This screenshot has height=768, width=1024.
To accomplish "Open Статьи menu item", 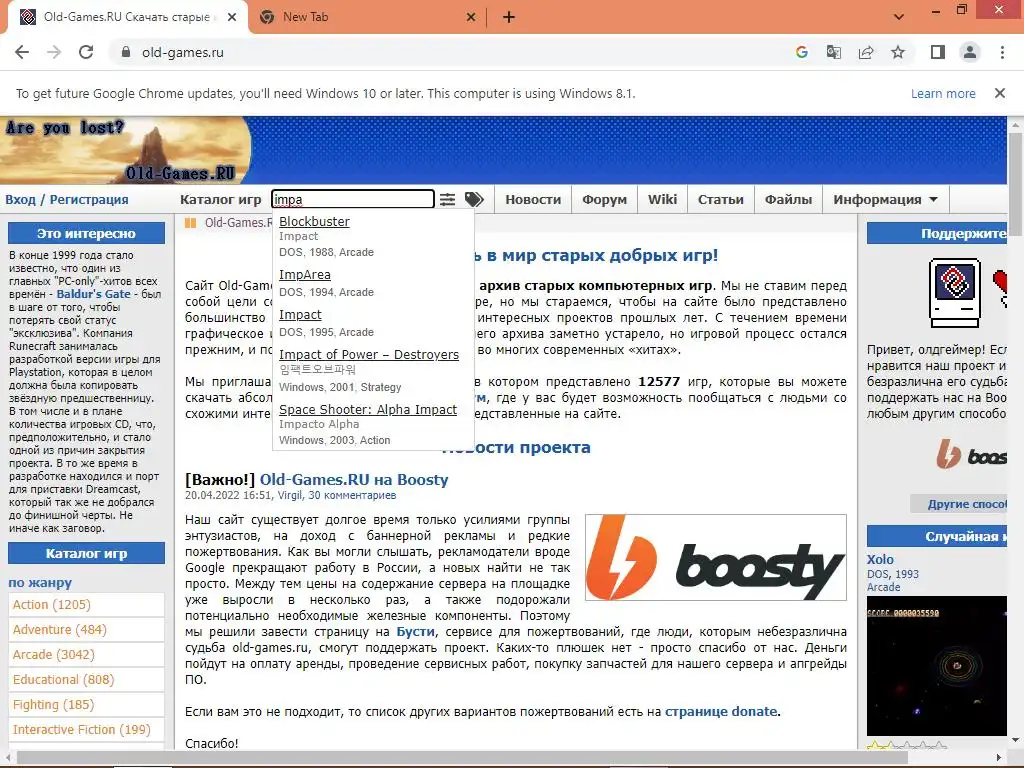I will pyautogui.click(x=720, y=199).
